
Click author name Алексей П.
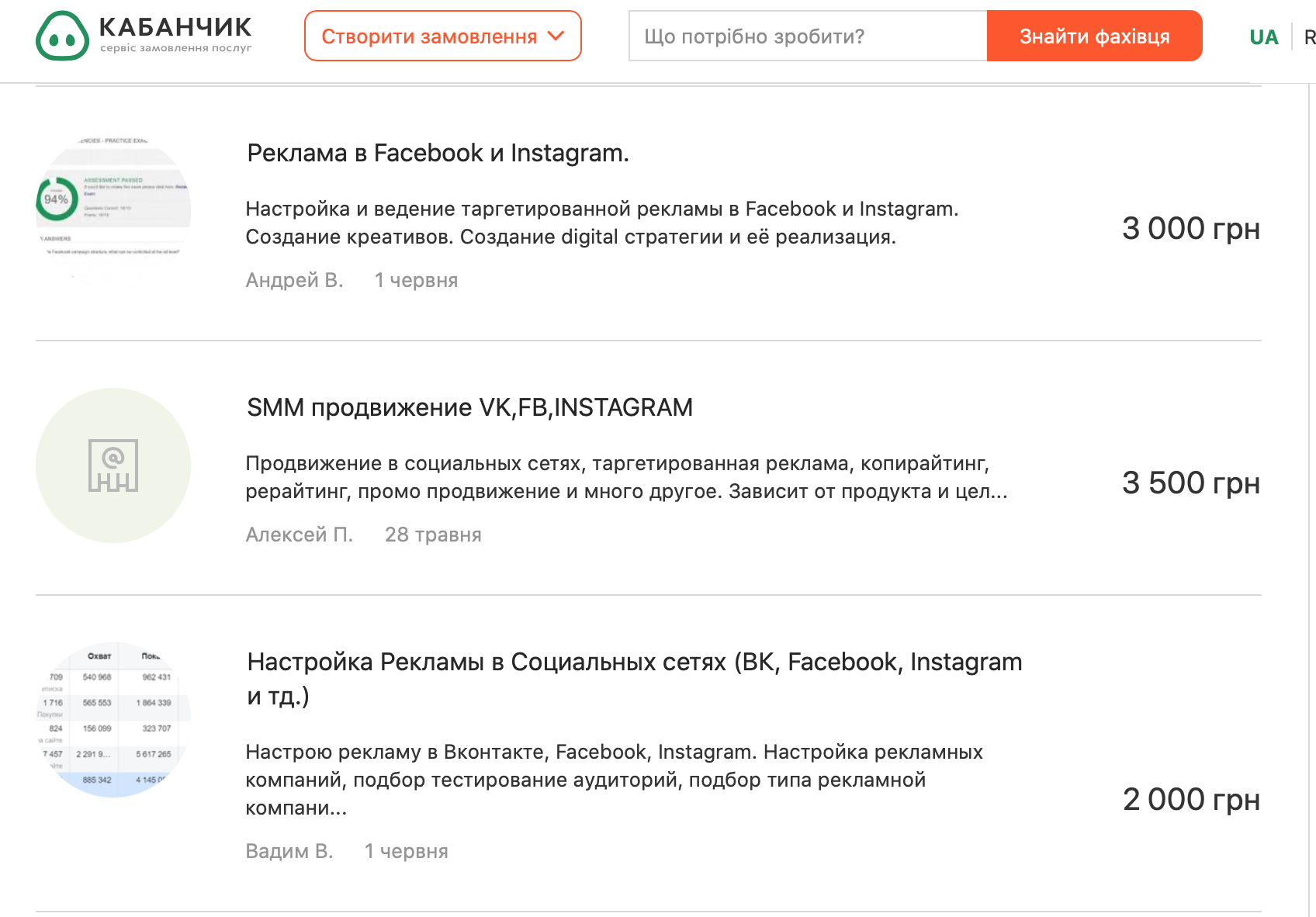click(x=299, y=535)
